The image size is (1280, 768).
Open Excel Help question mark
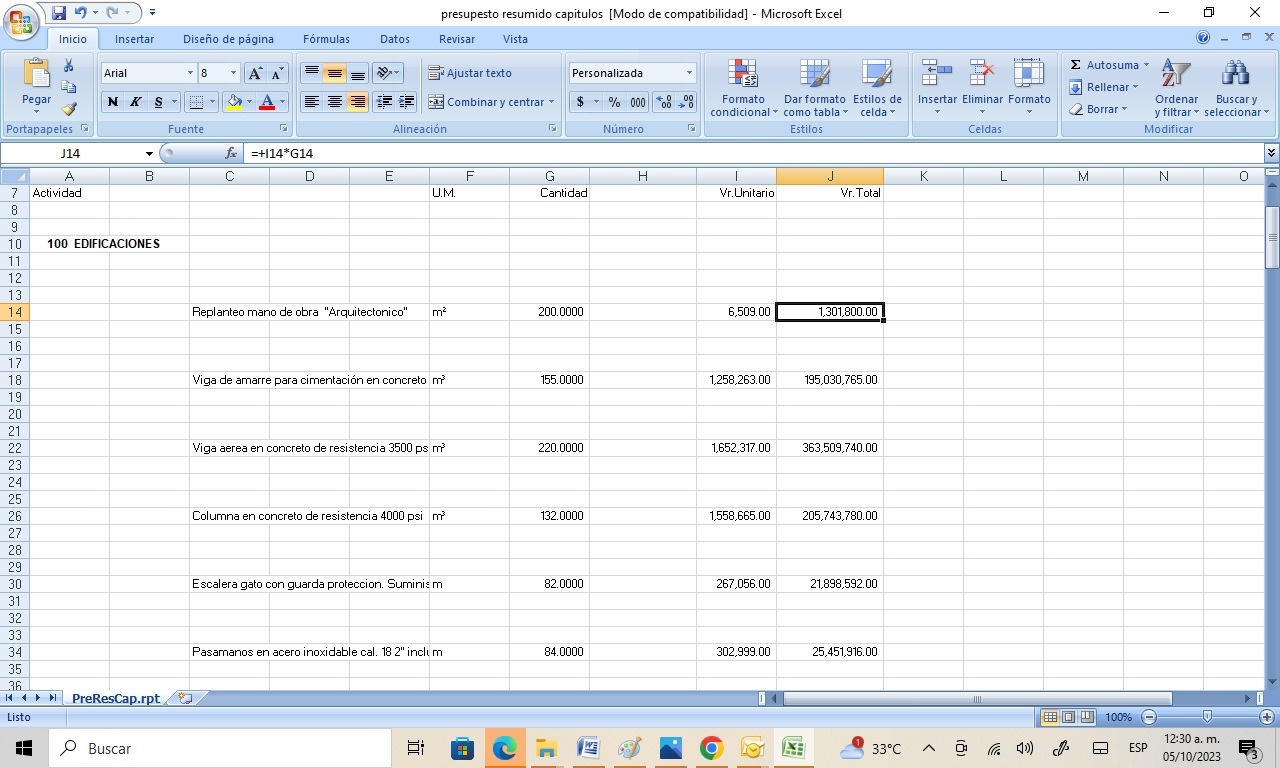tap(1203, 38)
